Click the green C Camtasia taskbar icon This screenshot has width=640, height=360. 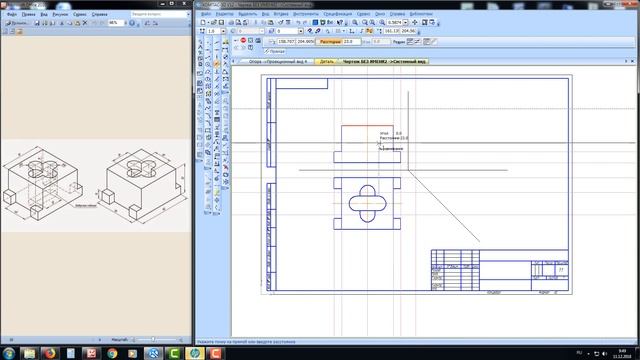[174, 353]
